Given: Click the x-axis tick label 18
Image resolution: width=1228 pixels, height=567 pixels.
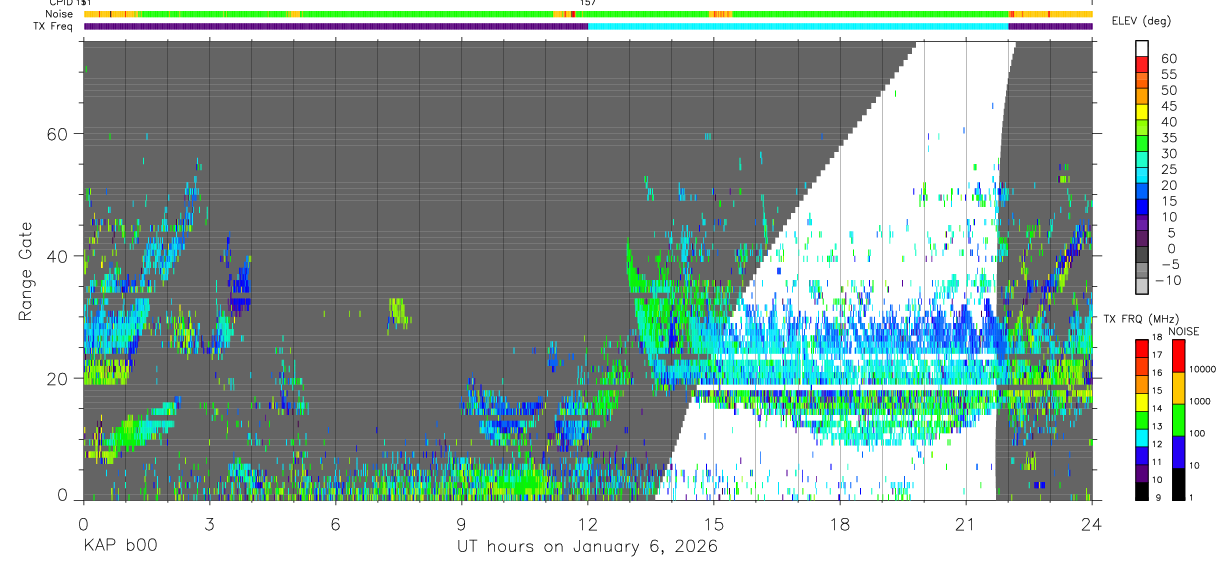Looking at the screenshot, I should coord(840,523).
